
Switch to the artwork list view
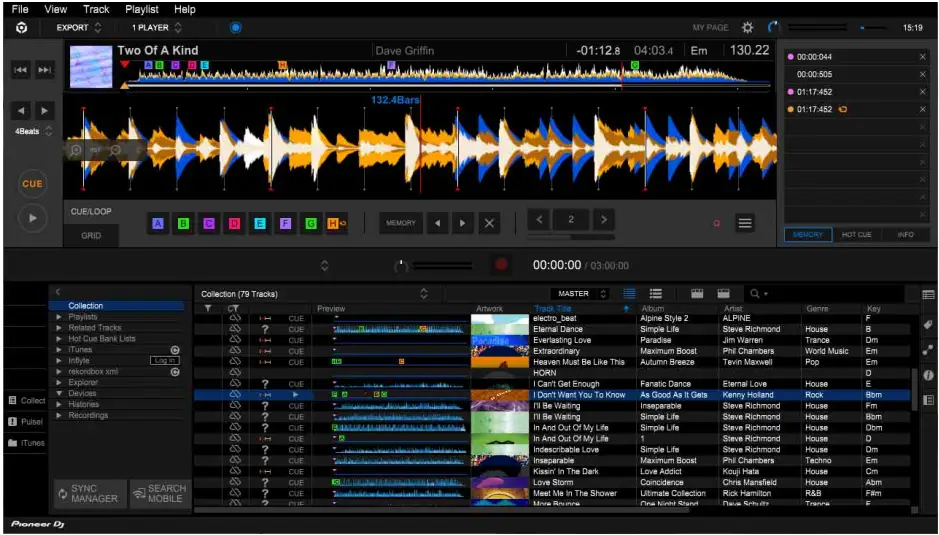656,294
